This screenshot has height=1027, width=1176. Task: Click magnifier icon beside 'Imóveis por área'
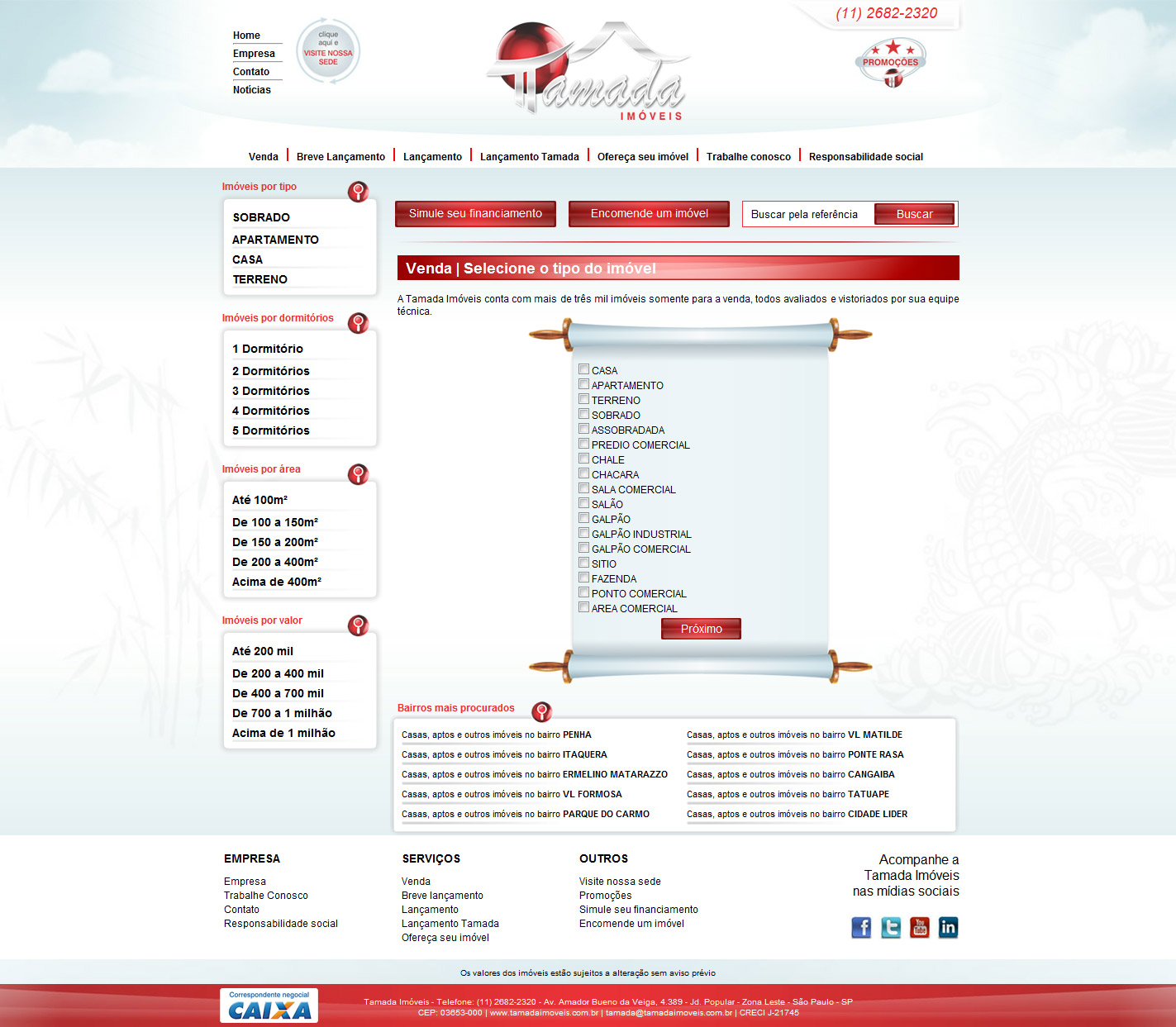(358, 474)
